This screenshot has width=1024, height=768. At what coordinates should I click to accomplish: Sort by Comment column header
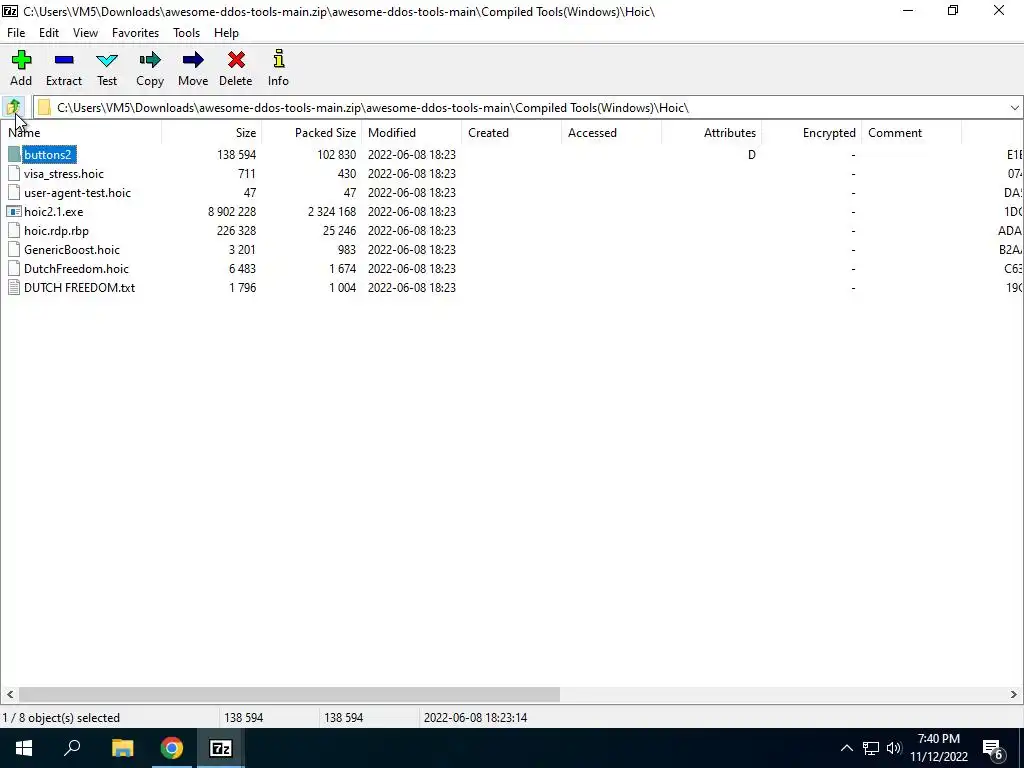coord(911,133)
